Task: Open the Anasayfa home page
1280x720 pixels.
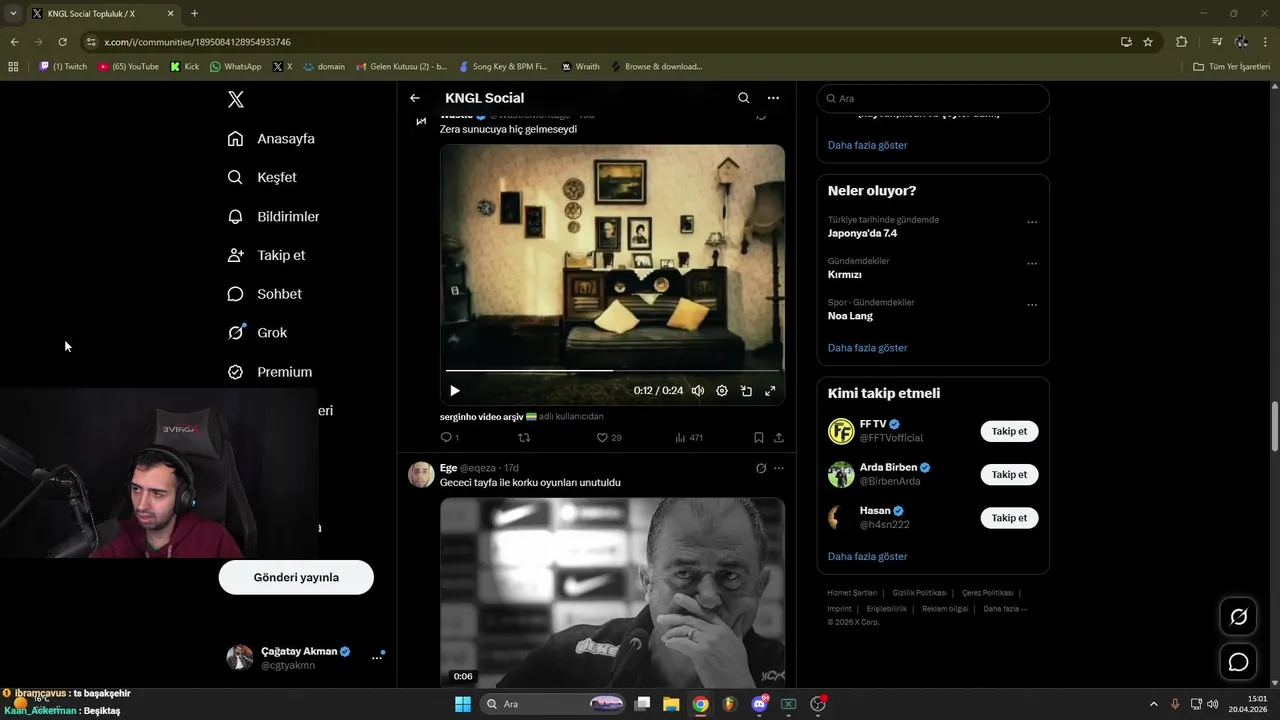Action: [271, 139]
